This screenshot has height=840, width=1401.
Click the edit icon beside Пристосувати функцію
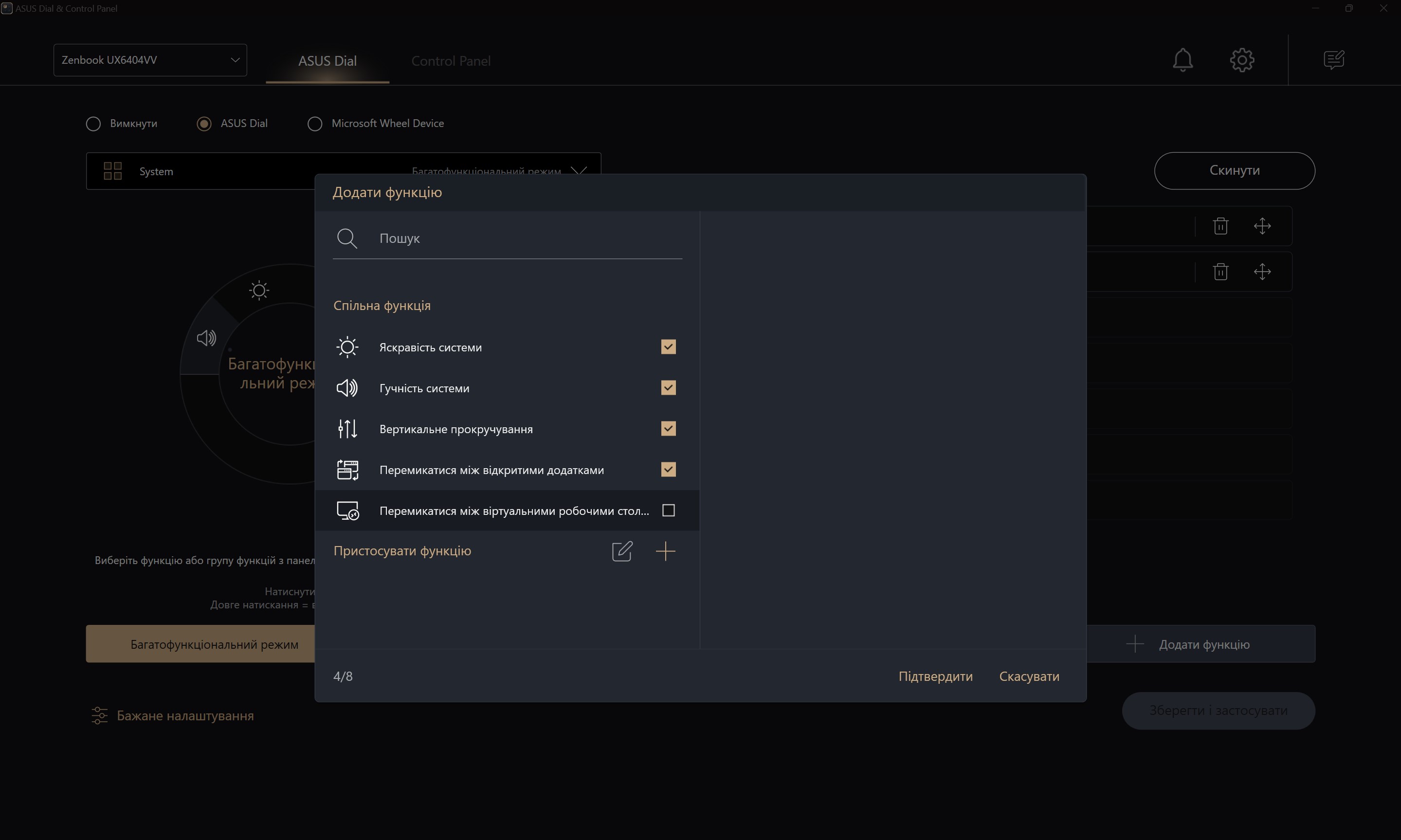coord(622,551)
